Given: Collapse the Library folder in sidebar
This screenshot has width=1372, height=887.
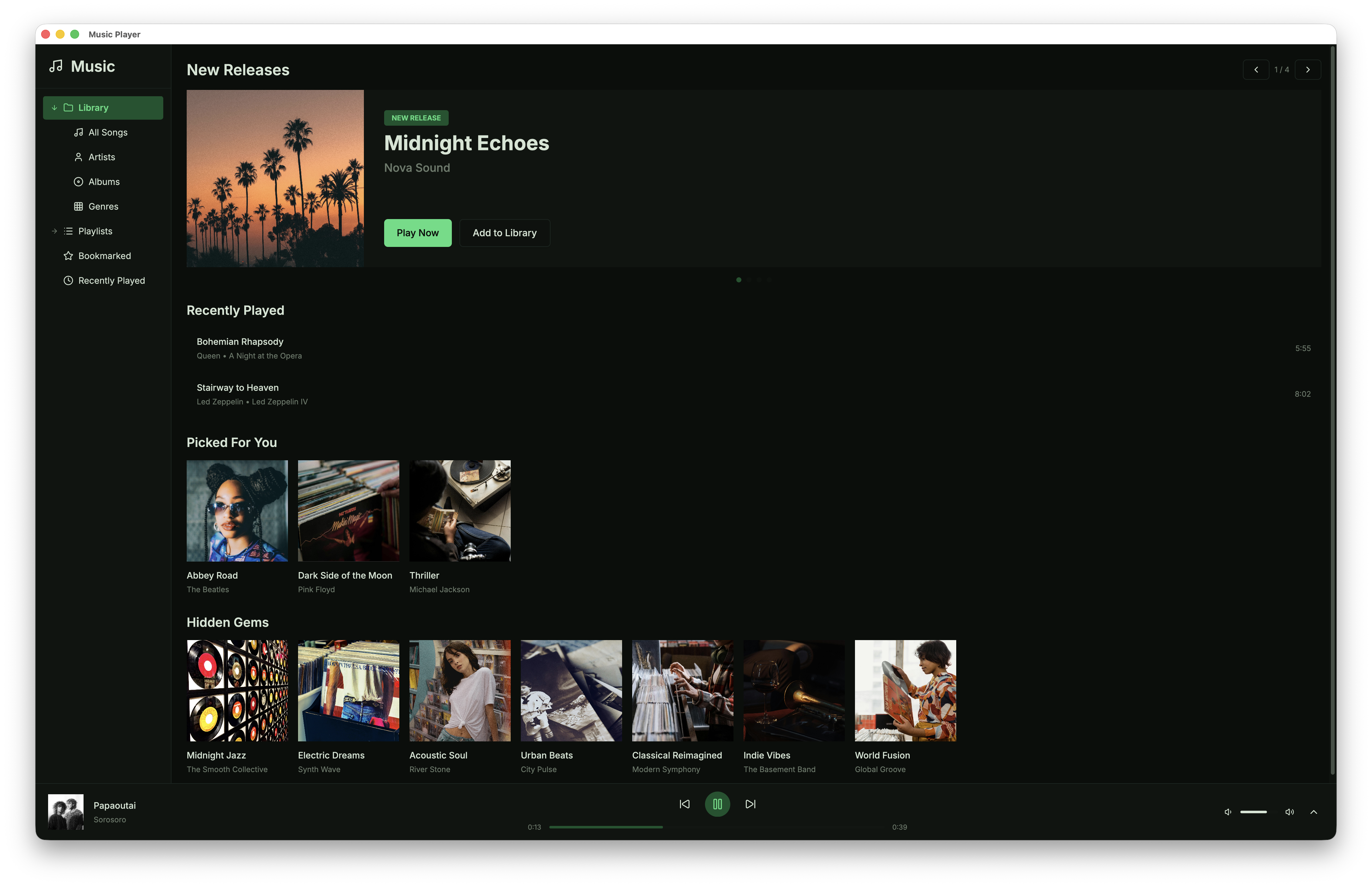Looking at the screenshot, I should (54, 107).
